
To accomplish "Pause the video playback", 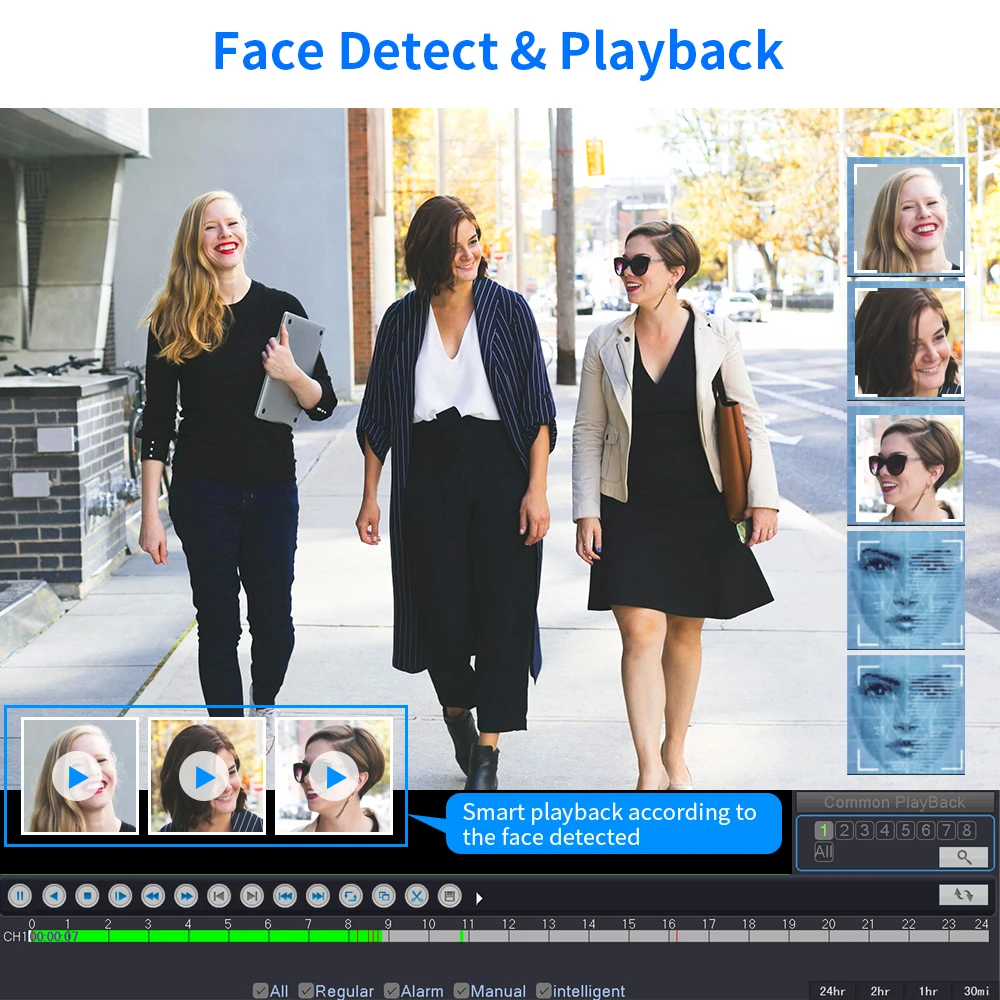I will pyautogui.click(x=19, y=896).
